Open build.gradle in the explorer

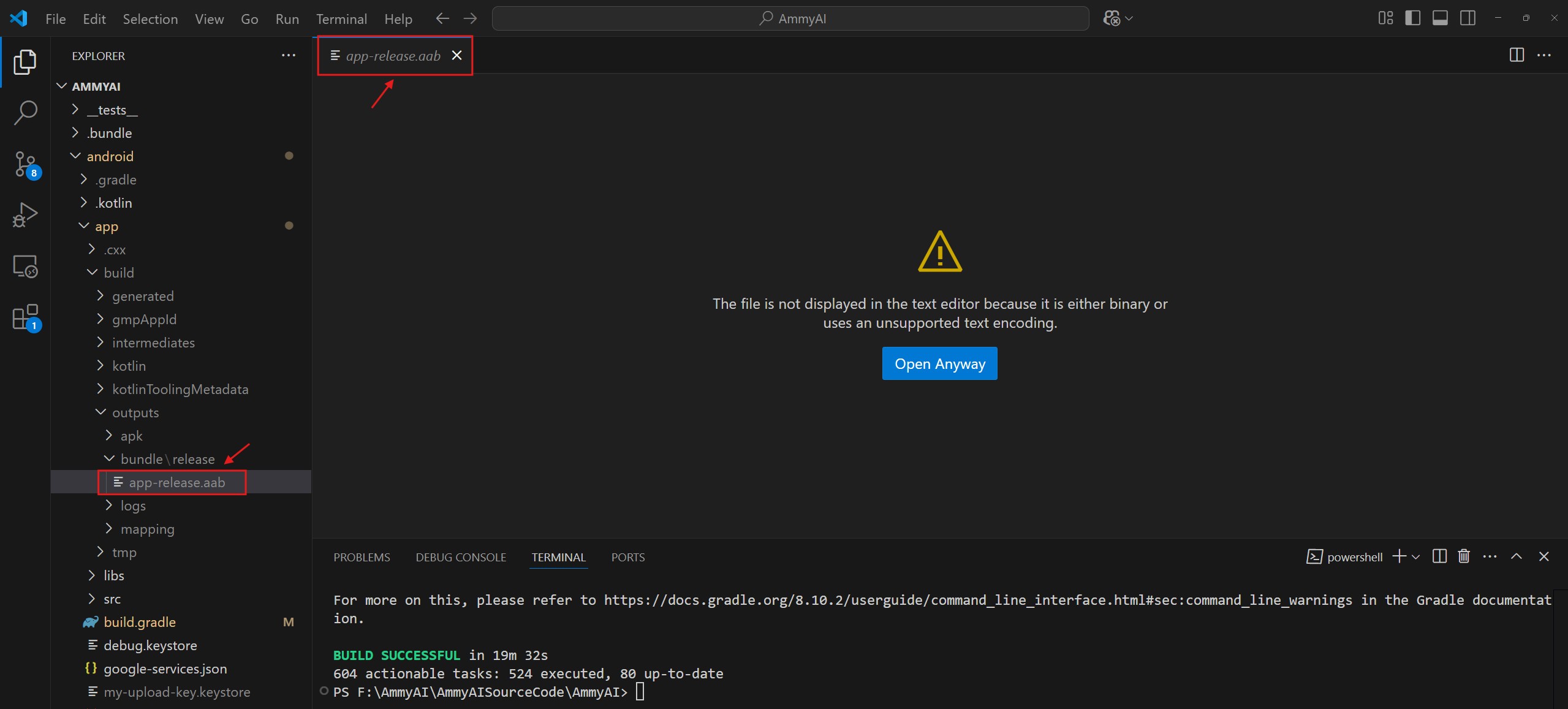coord(140,622)
